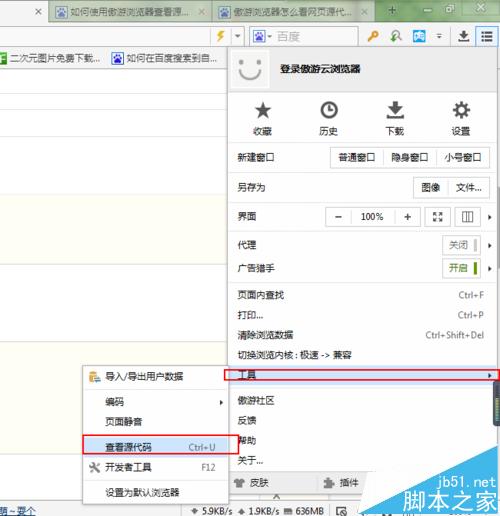Click the 百度 search input field

pos(315,36)
